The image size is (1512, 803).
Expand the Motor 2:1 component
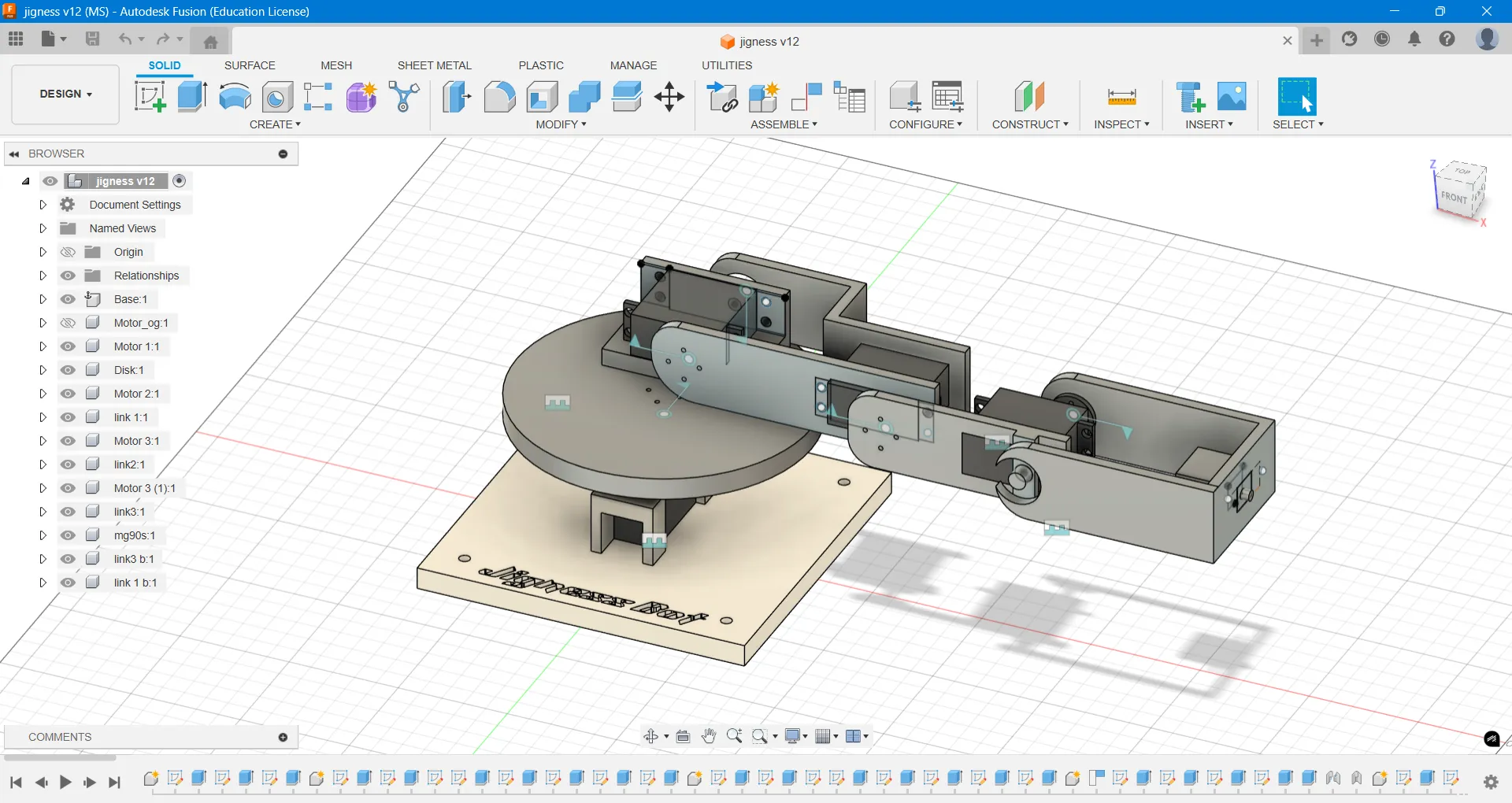[x=43, y=394]
